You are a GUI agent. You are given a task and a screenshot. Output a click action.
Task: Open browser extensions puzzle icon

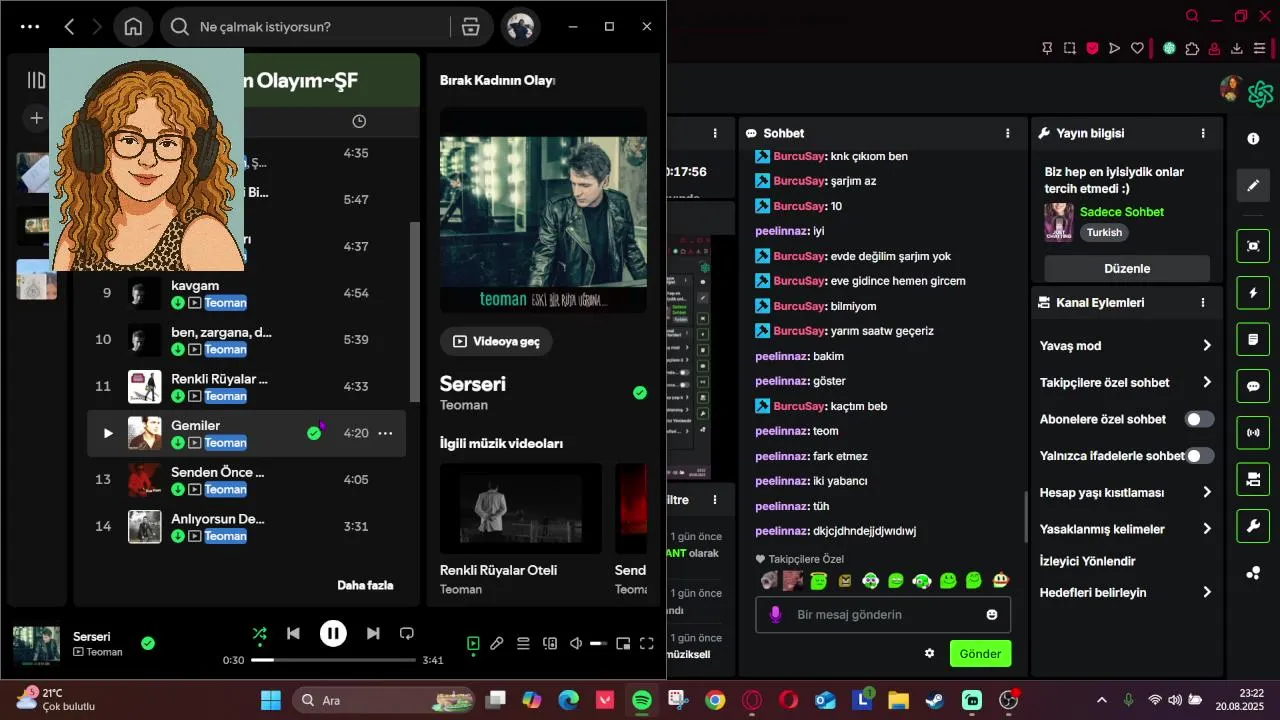(1192, 48)
